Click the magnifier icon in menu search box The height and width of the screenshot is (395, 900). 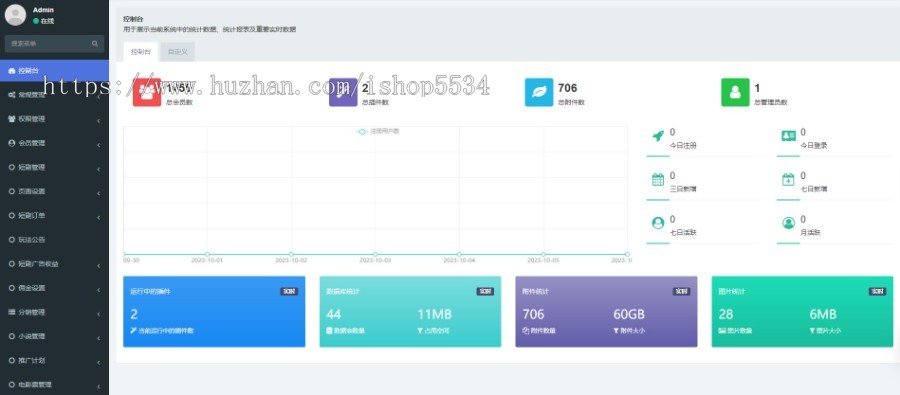[x=95, y=44]
